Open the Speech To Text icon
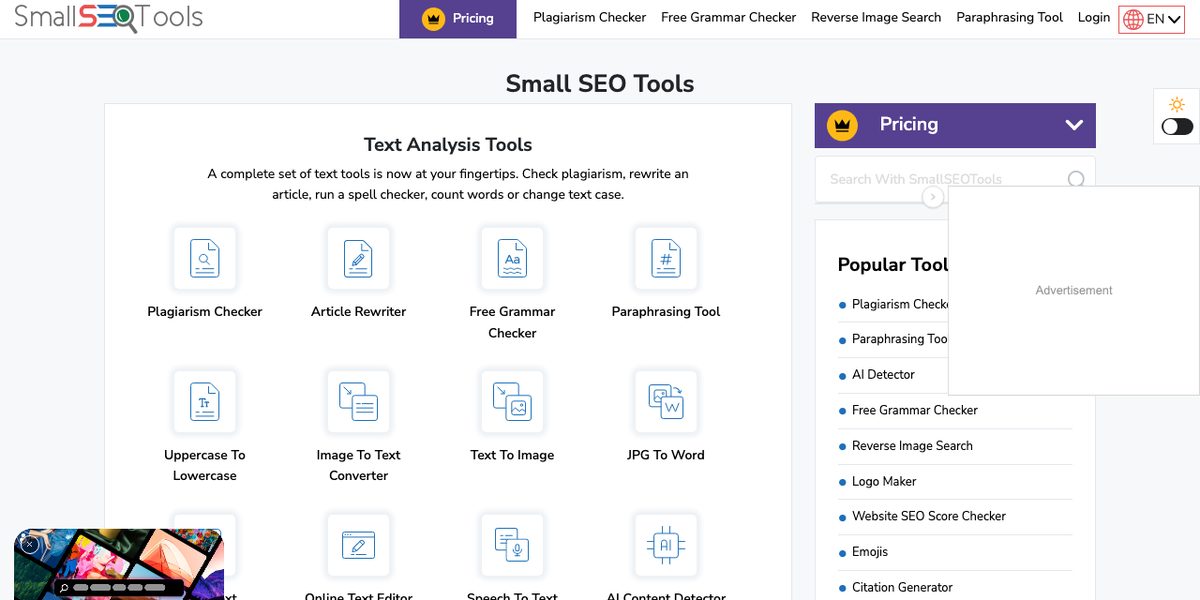Viewport: 1200px width, 600px height. [x=512, y=545]
